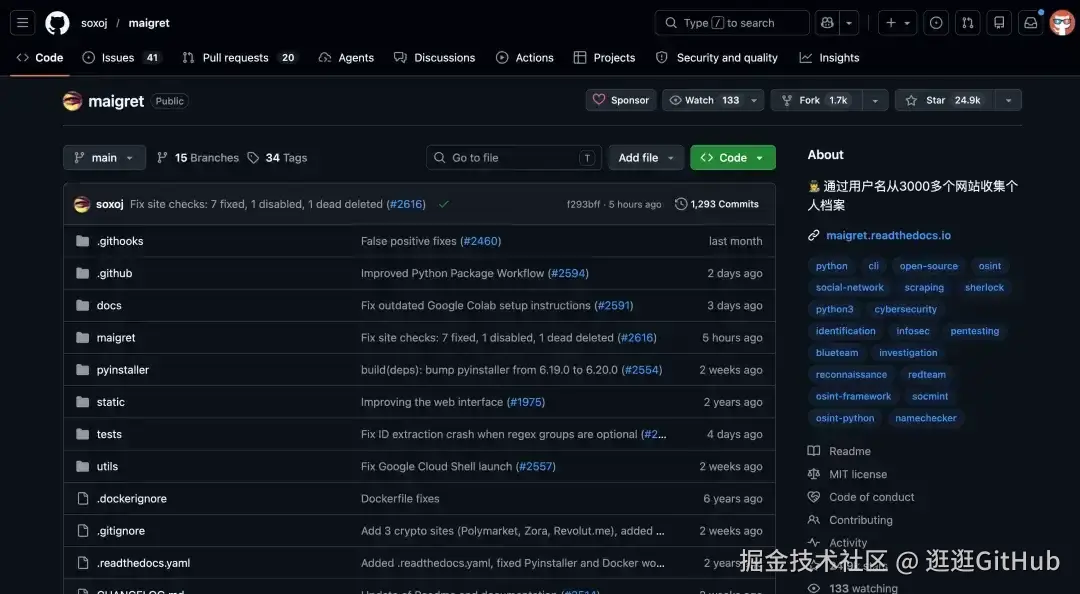Click the Sponsor button
The height and width of the screenshot is (594, 1080).
621,101
